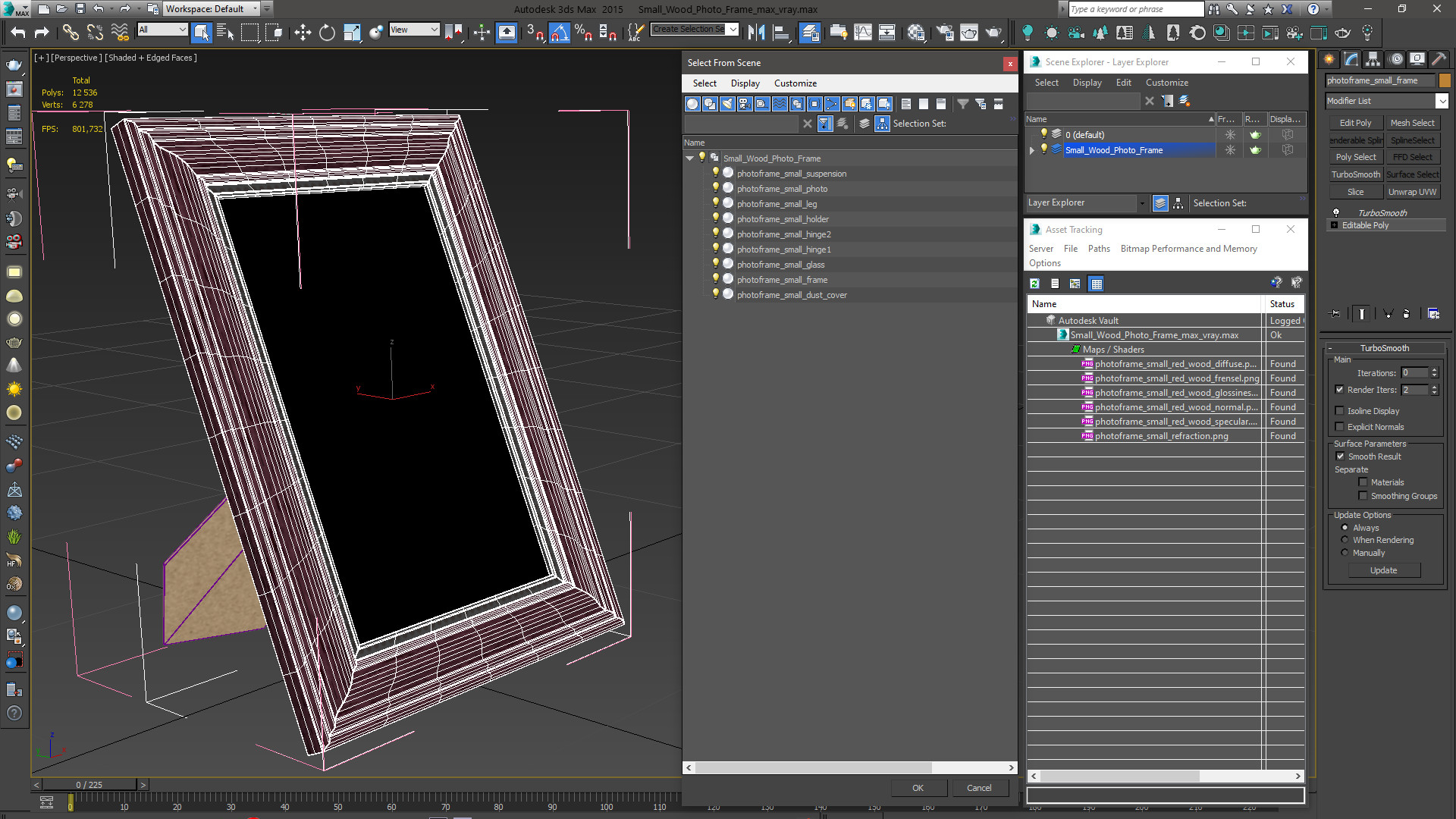Open the Curve Editor icon

click(863, 32)
